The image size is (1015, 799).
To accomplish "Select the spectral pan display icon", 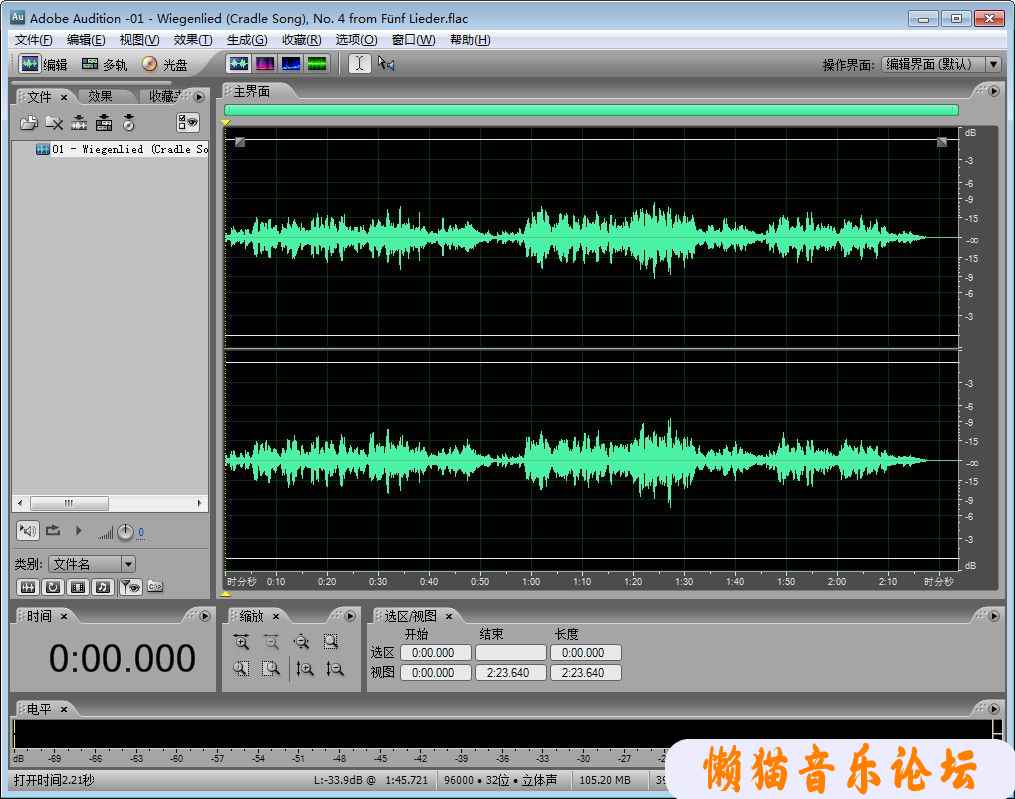I will point(291,63).
